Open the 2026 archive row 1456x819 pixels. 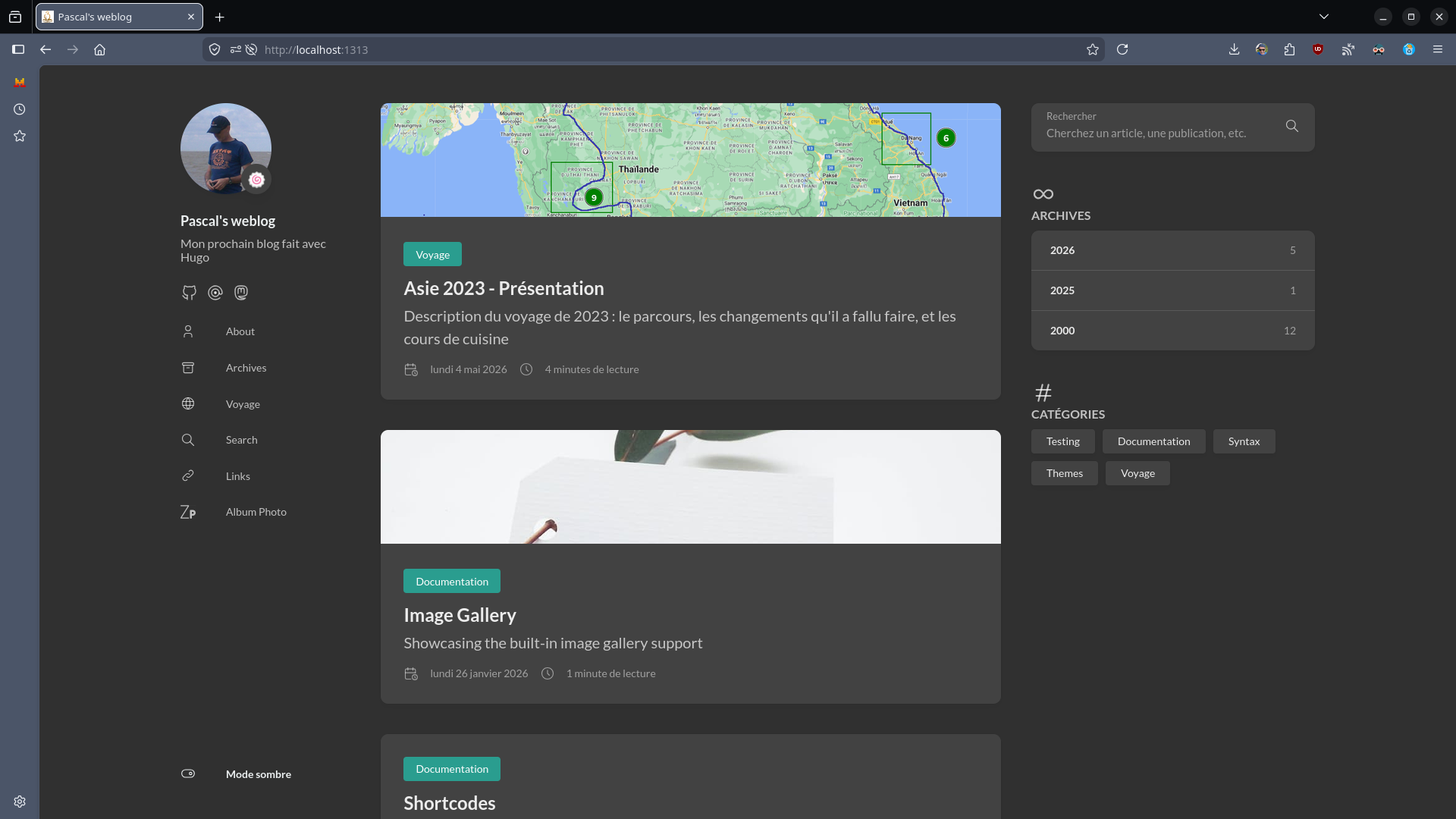pos(1172,250)
